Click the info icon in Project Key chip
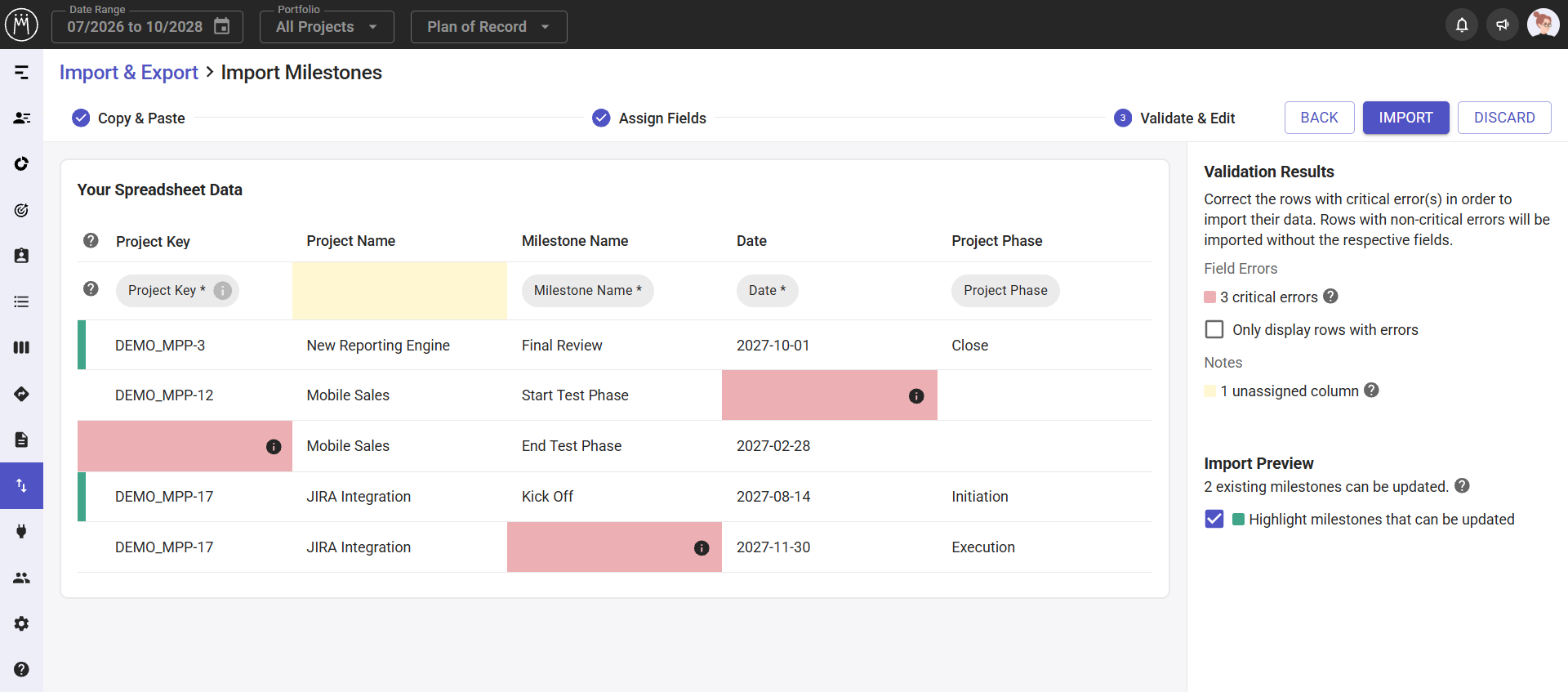The width and height of the screenshot is (1568, 692). [222, 291]
